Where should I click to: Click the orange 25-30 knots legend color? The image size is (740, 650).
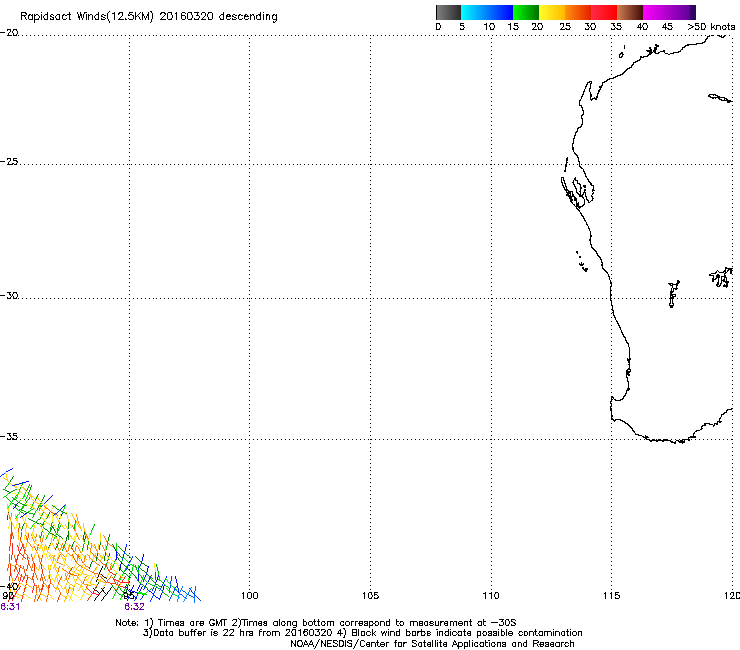point(578,12)
